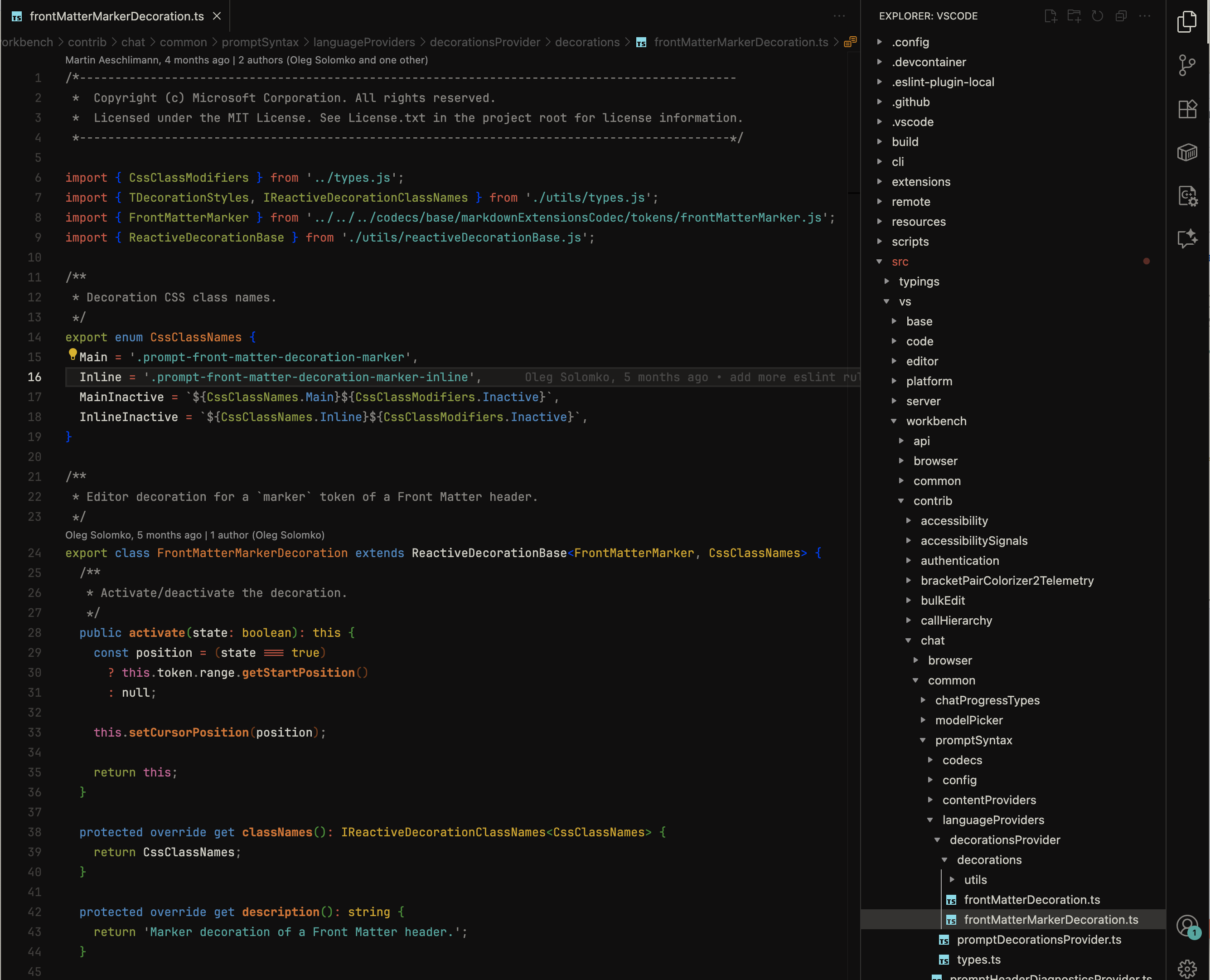This screenshot has width=1210, height=980.
Task: Expand the utils folder under decorations
Action: (975, 879)
